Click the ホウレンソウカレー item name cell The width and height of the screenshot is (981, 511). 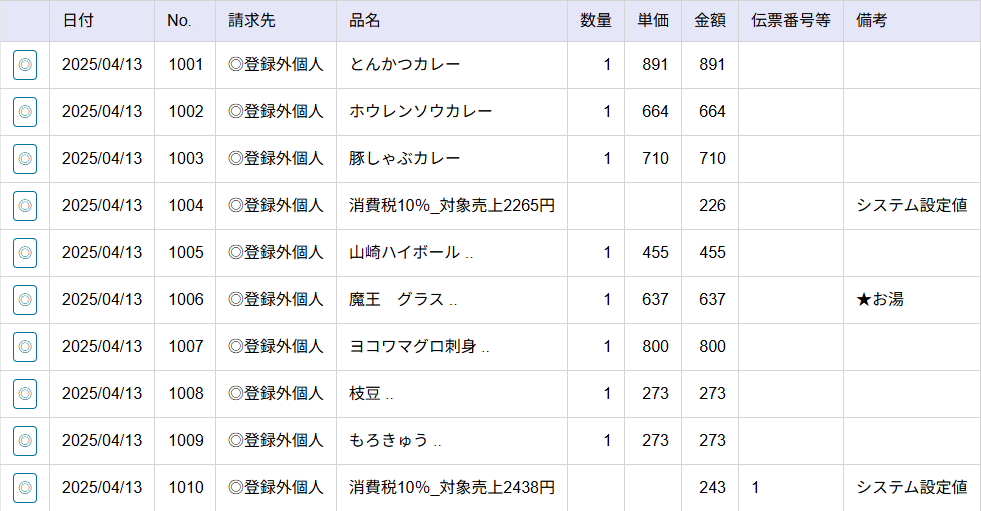[x=421, y=112]
